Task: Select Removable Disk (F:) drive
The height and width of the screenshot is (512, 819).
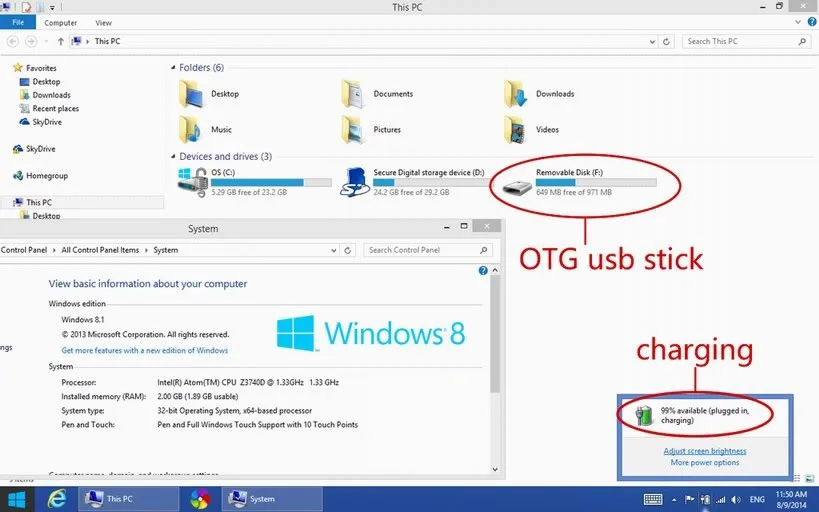Action: [x=579, y=182]
